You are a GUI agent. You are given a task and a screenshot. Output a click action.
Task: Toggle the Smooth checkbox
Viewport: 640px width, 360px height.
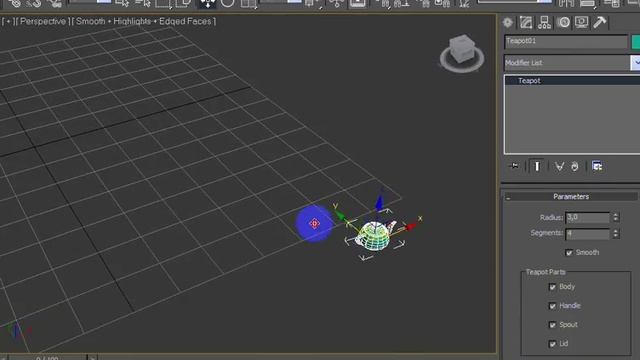569,253
